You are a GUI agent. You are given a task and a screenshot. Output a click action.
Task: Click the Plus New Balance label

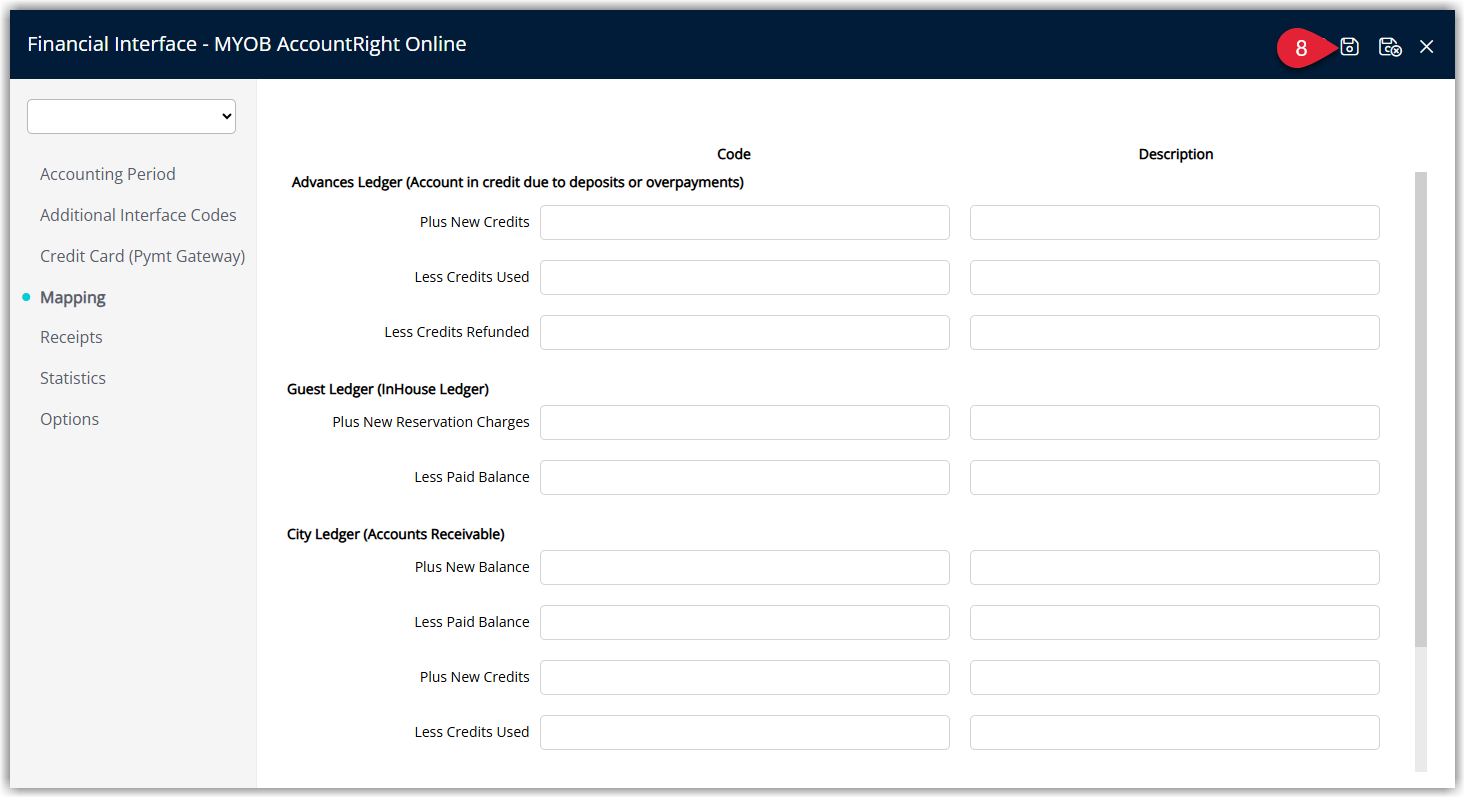click(x=472, y=567)
